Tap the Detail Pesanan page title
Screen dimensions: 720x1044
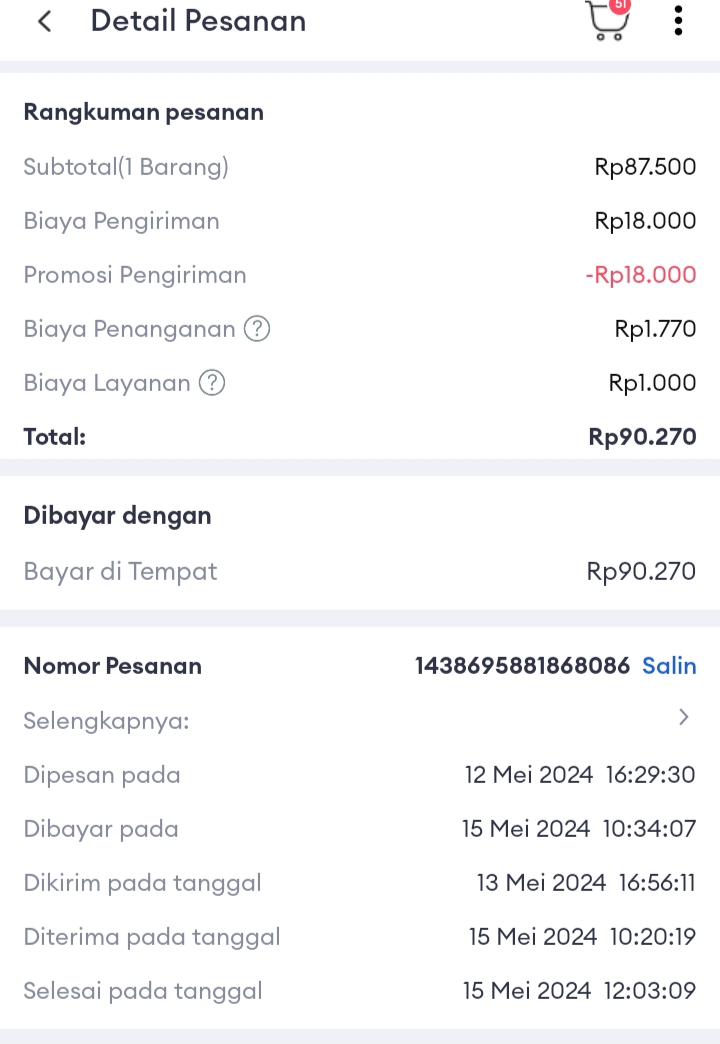pos(198,21)
